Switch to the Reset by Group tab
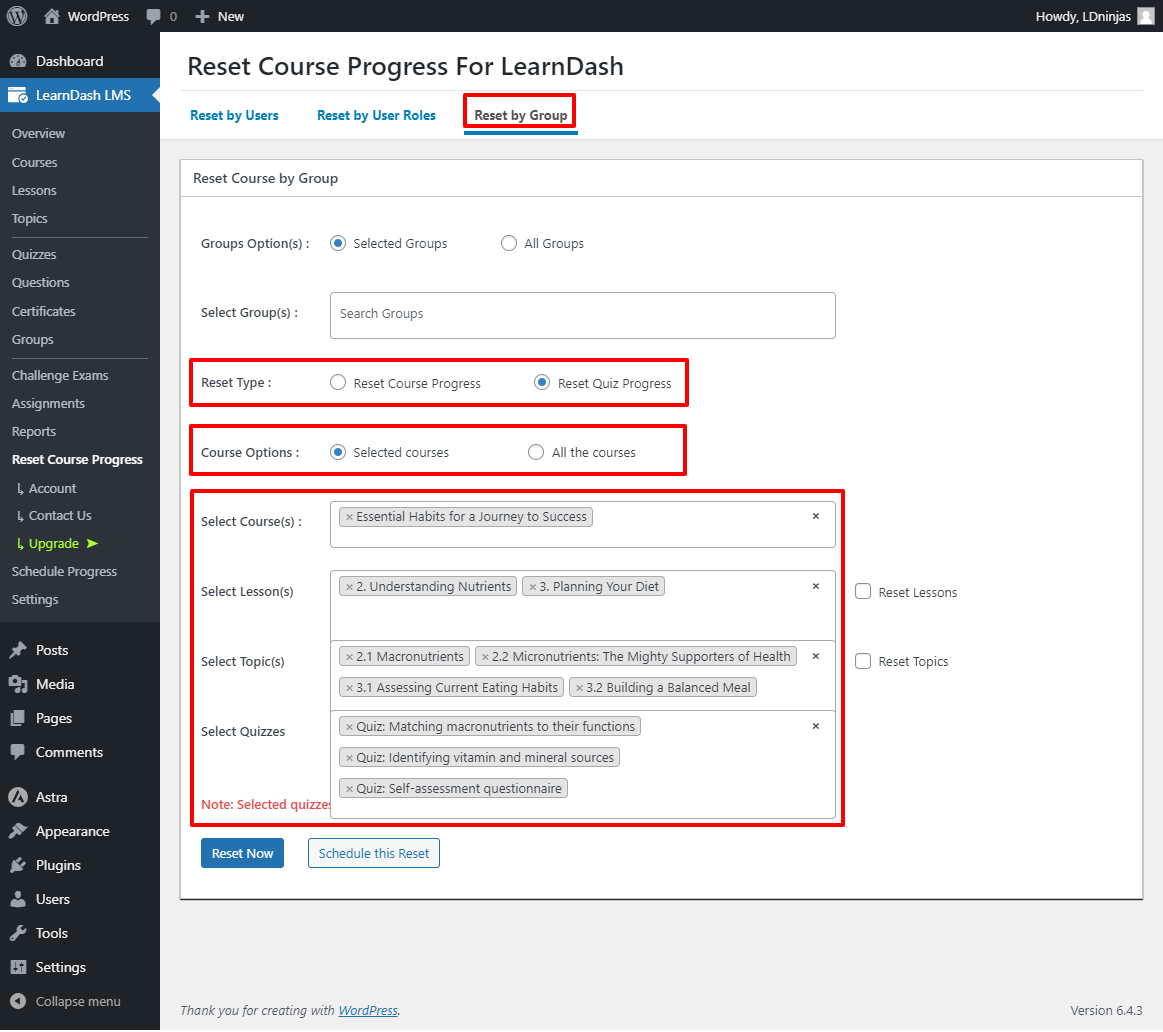Image resolution: width=1163 pixels, height=1032 pixels. (x=521, y=115)
